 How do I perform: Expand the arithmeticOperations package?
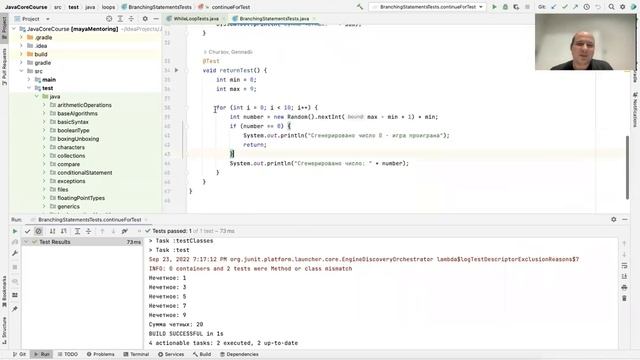tap(44, 105)
